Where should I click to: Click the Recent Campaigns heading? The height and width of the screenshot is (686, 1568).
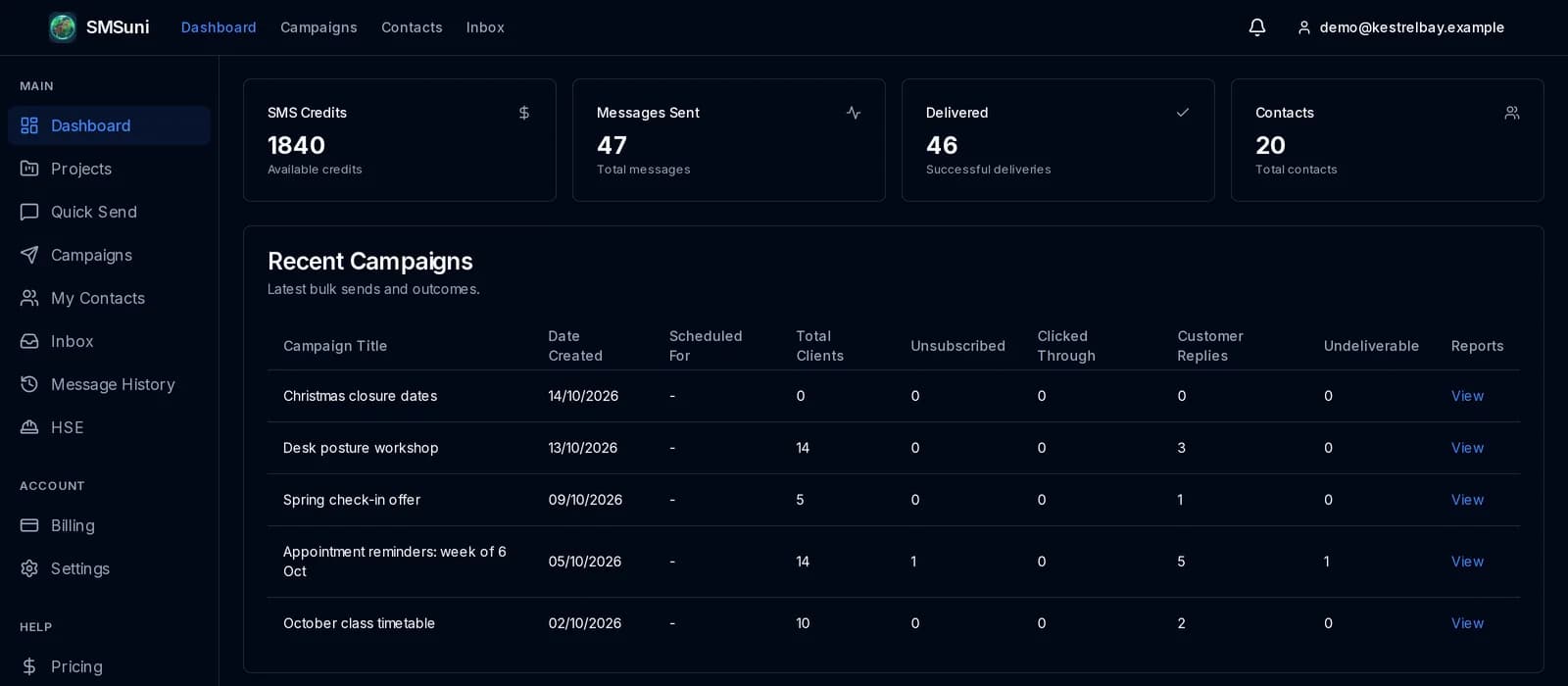click(370, 261)
